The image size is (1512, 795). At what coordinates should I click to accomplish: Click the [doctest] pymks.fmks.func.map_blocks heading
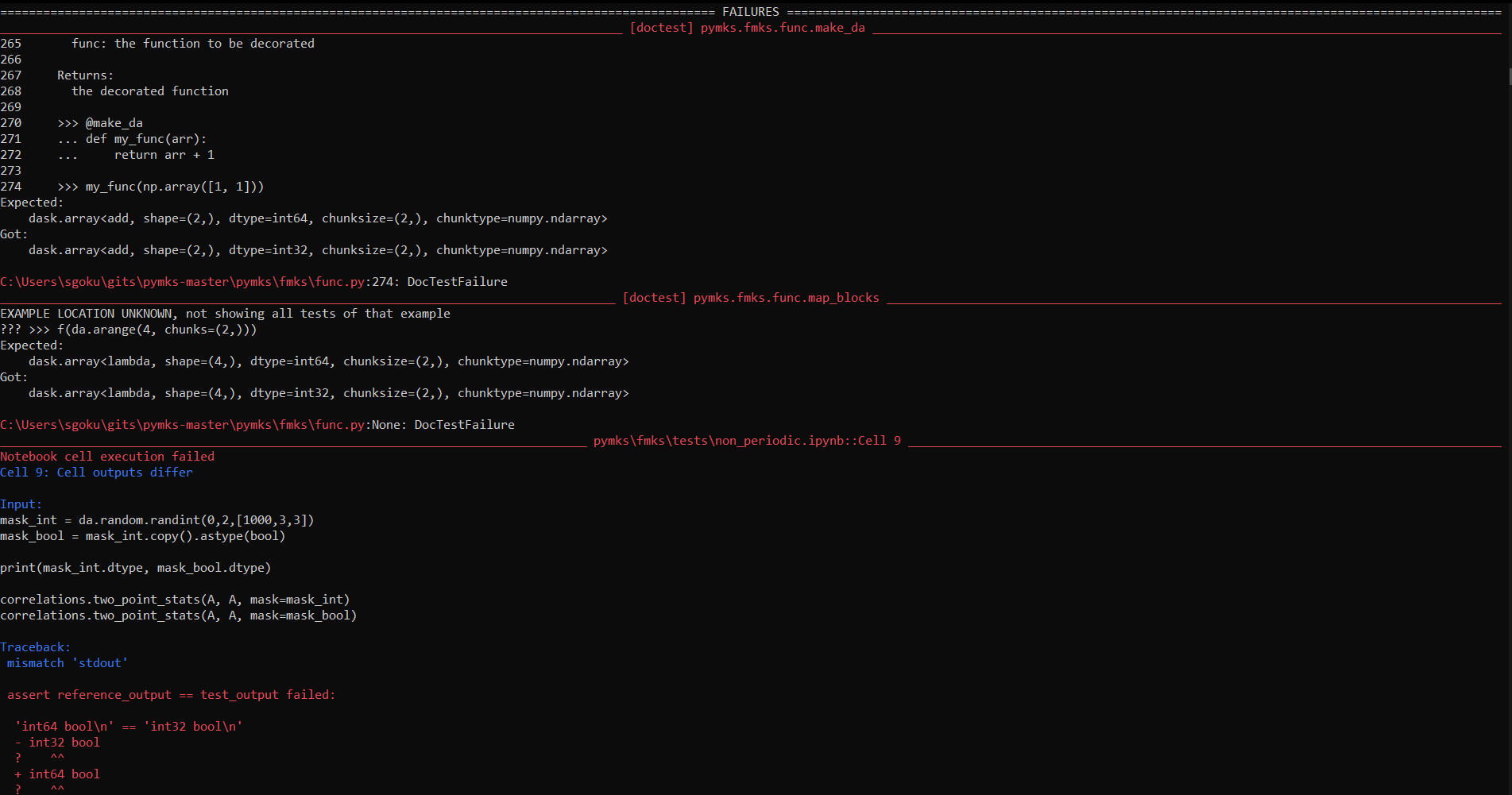pos(751,298)
